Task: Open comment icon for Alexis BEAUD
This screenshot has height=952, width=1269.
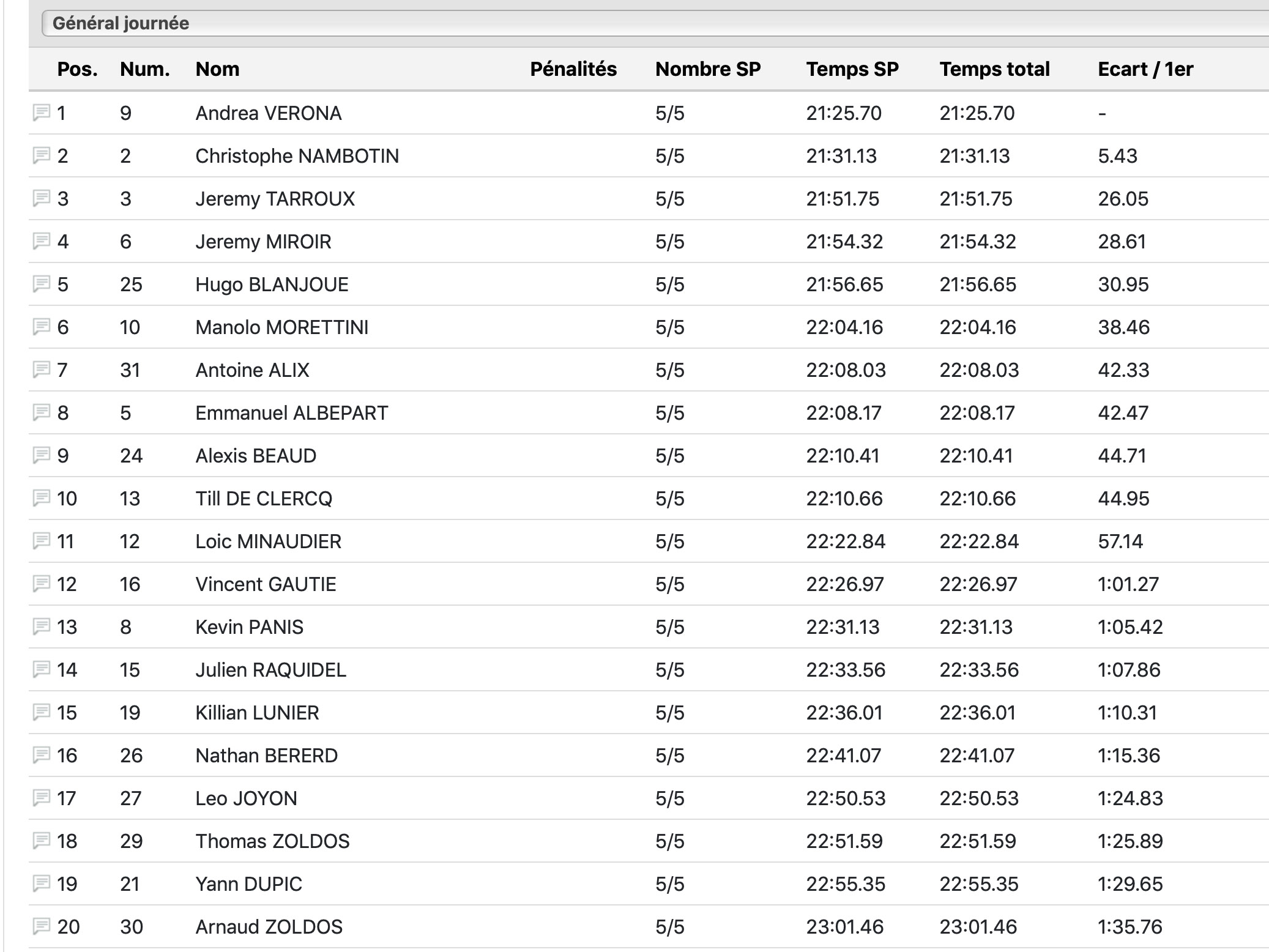Action: (41, 455)
